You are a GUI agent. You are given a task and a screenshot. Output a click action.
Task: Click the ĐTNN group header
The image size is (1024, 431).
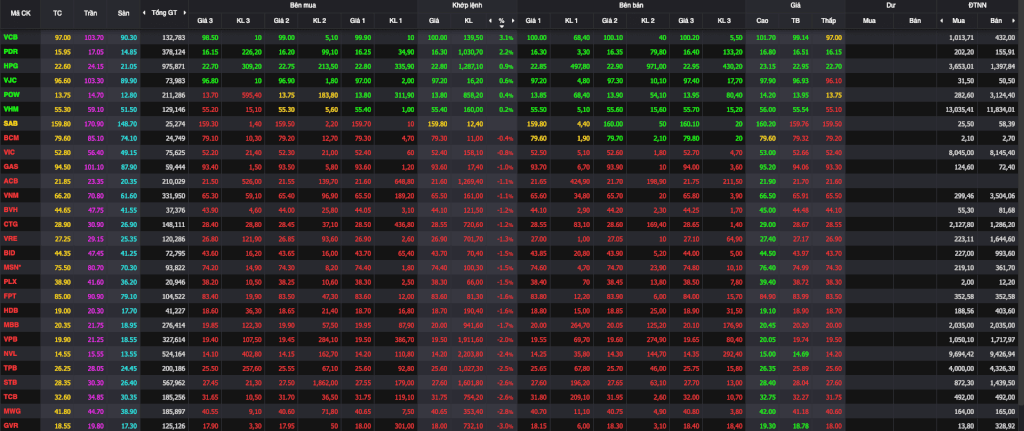click(x=980, y=5)
